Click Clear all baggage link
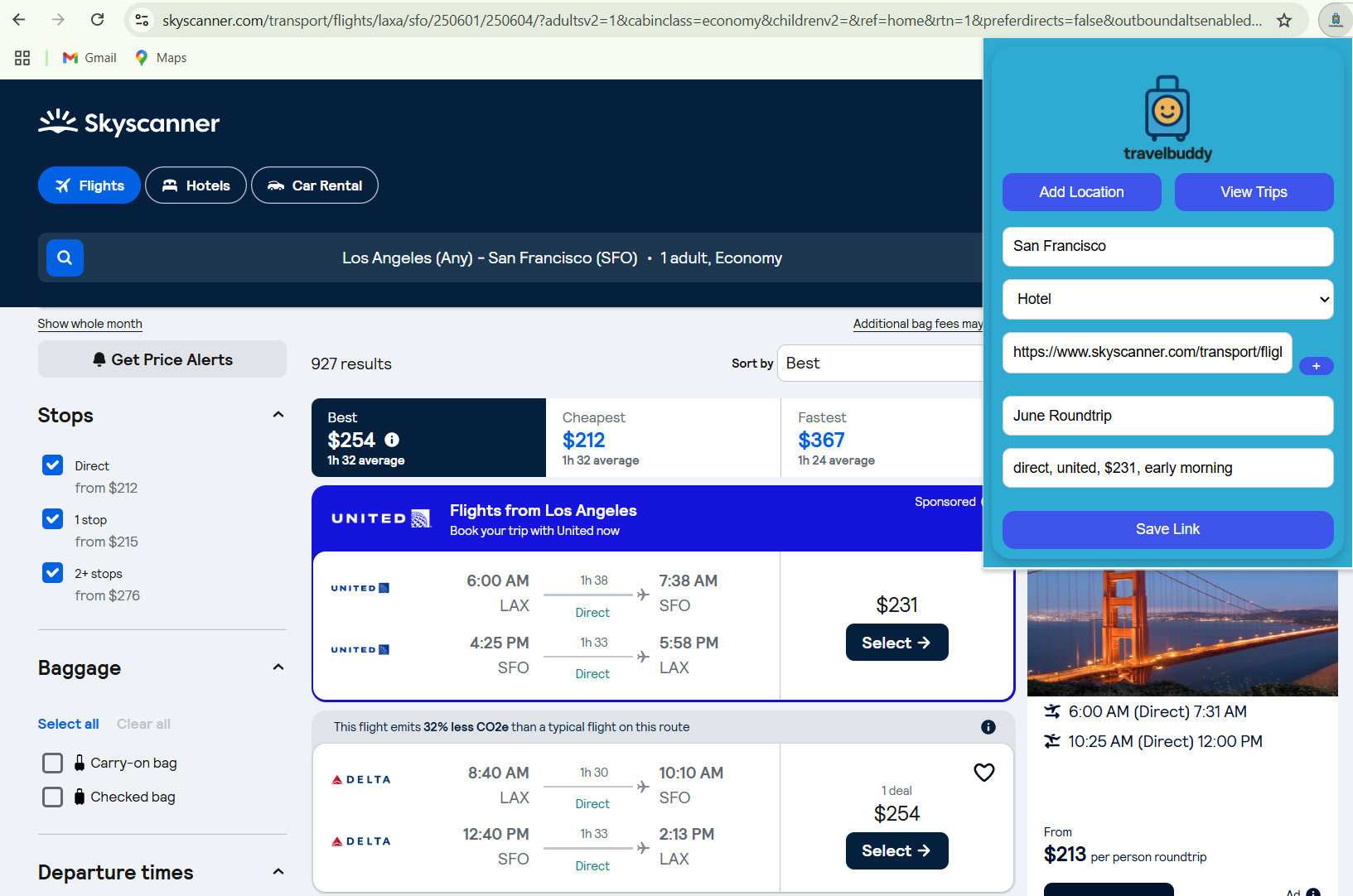Viewport: 1353px width, 896px height. 143,724
